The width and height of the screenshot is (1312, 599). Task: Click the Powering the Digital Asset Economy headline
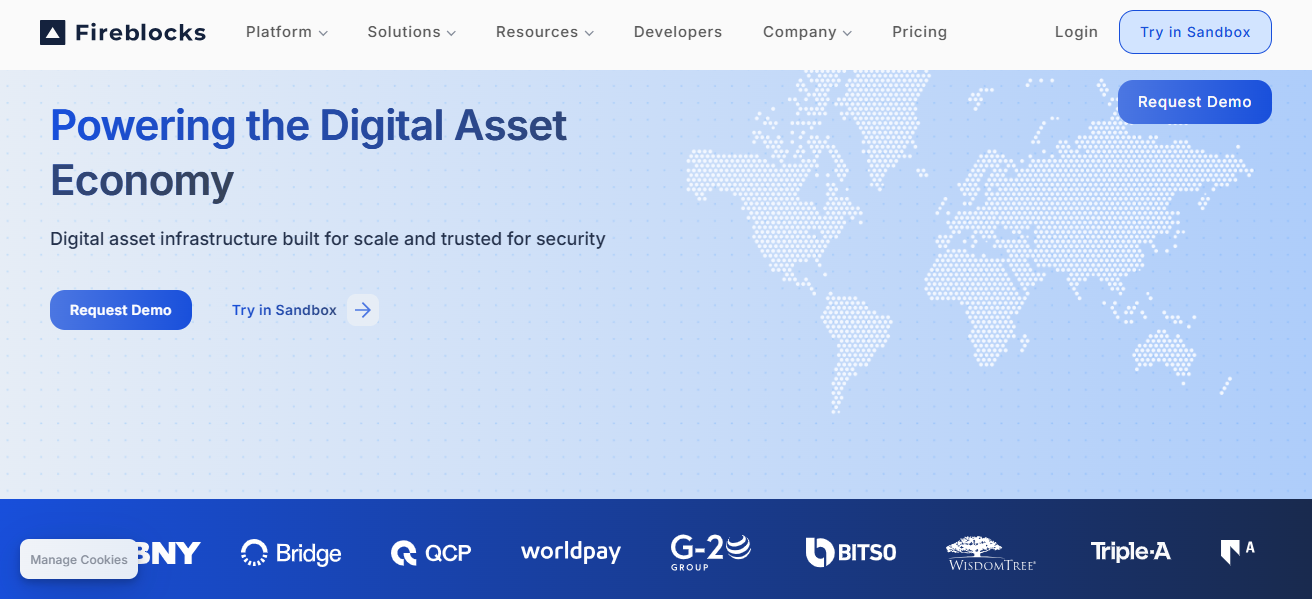(x=309, y=153)
